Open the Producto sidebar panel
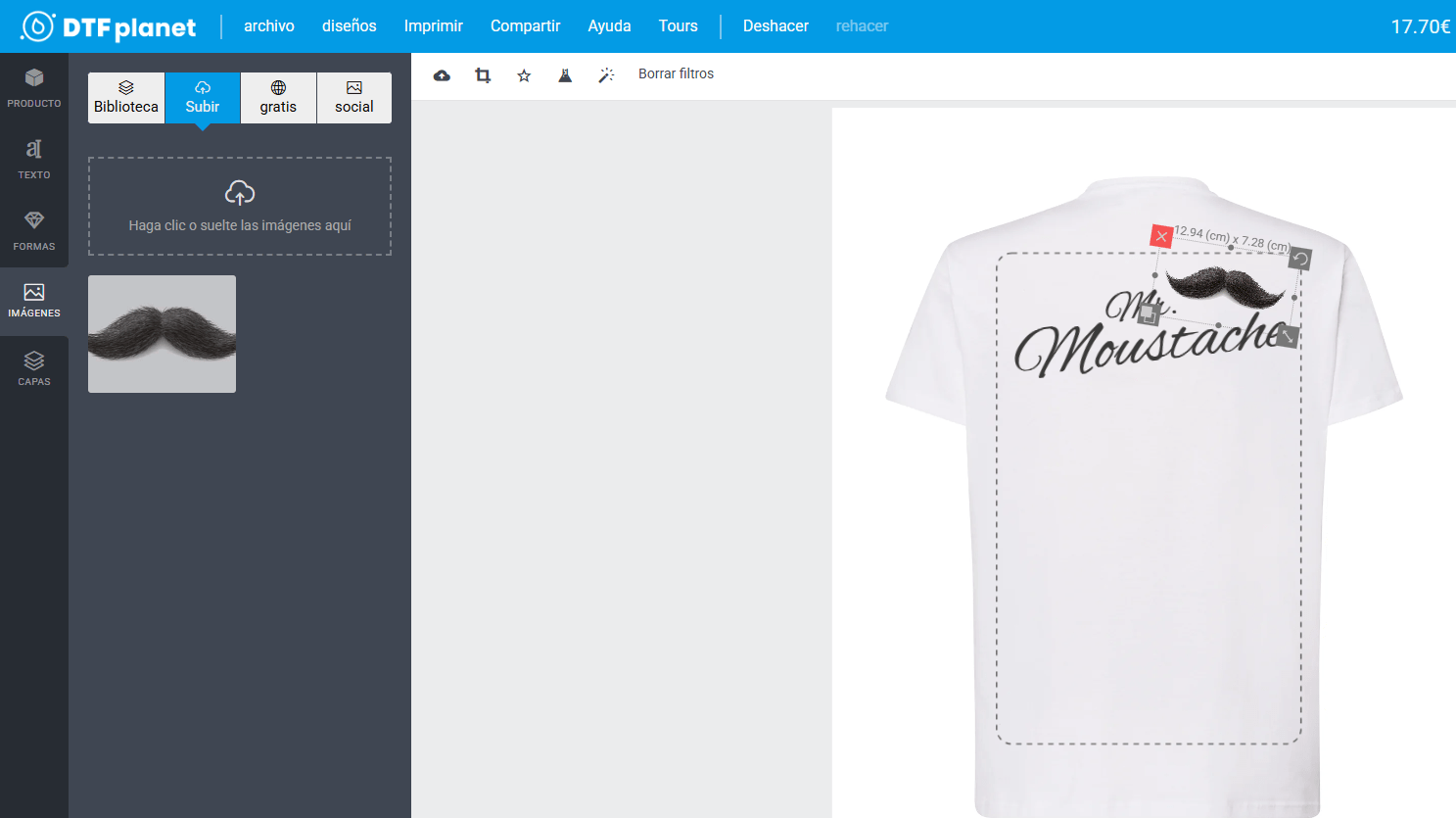This screenshot has height=818, width=1456. [x=34, y=88]
